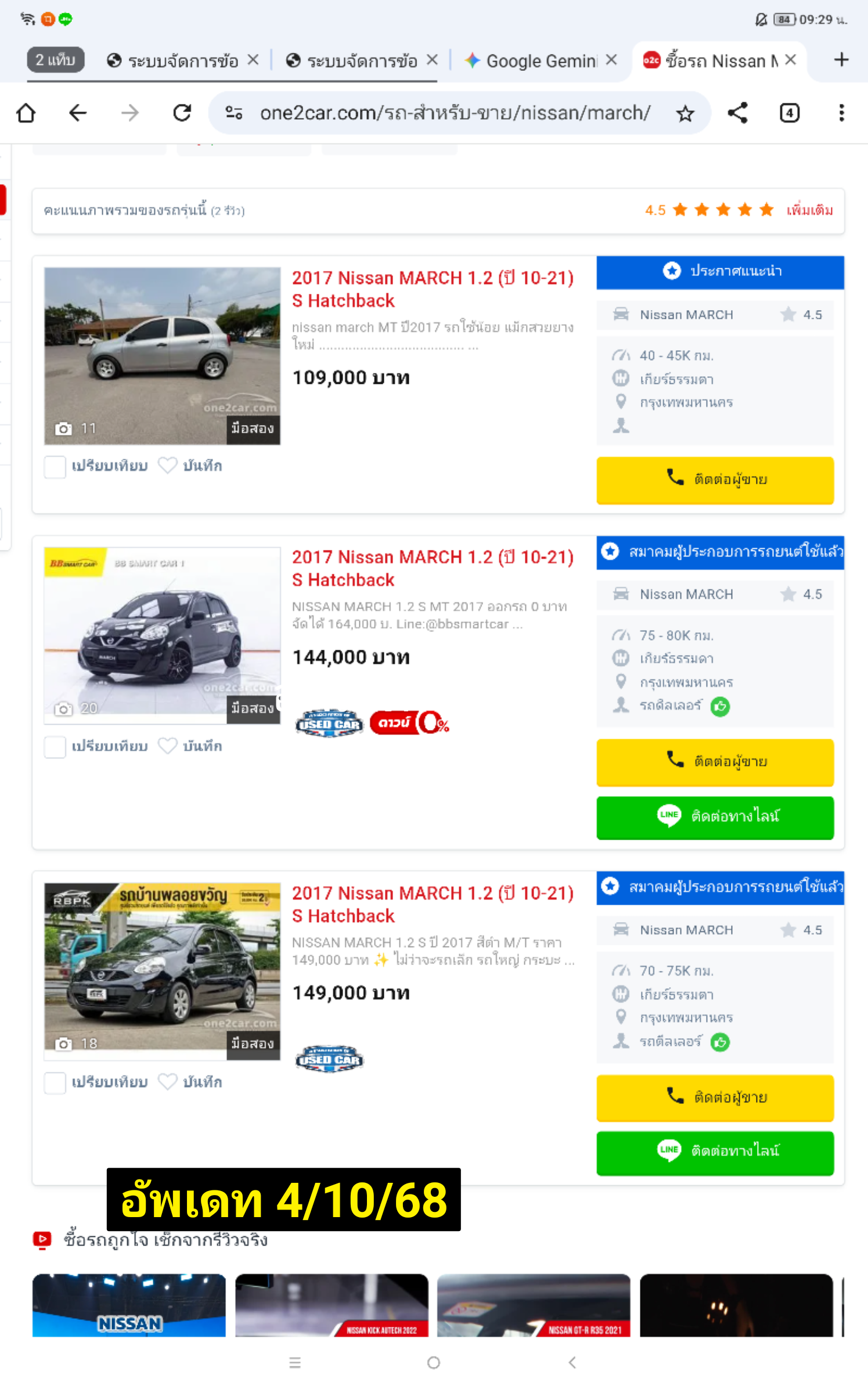The width and height of the screenshot is (868, 1389).
Task: Open the share icon in toolbar
Action: 737,113
